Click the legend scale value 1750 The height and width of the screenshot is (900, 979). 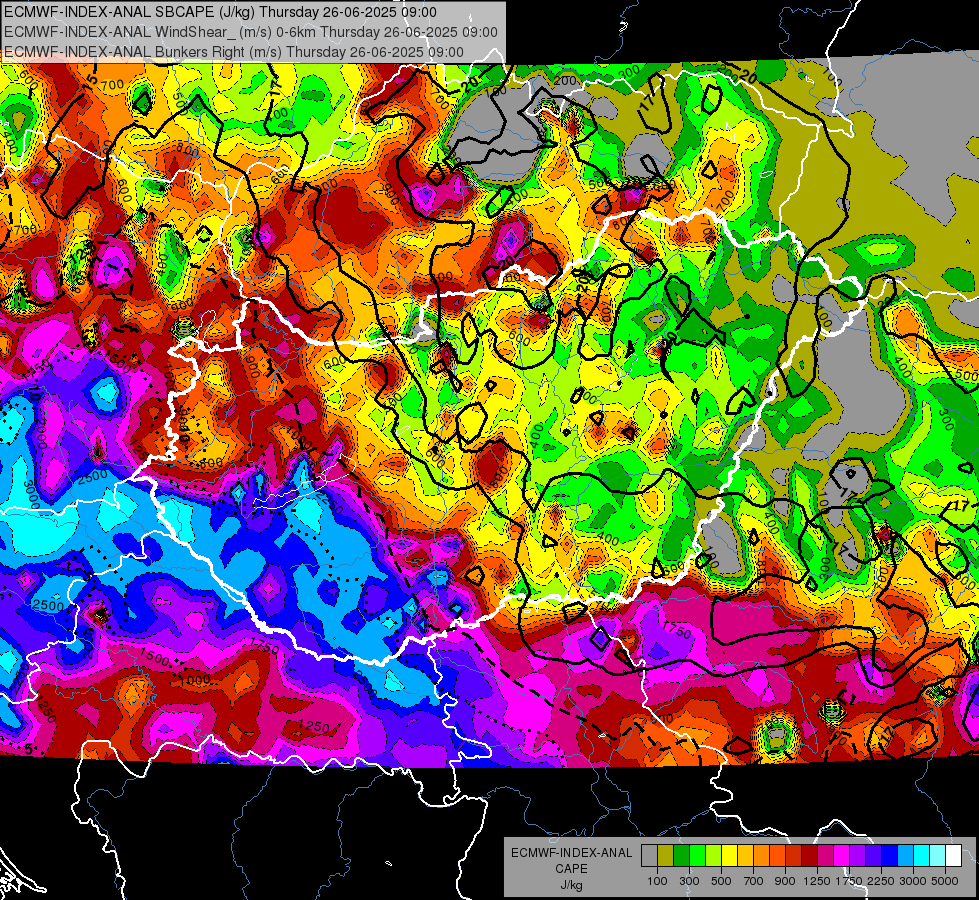(849, 881)
